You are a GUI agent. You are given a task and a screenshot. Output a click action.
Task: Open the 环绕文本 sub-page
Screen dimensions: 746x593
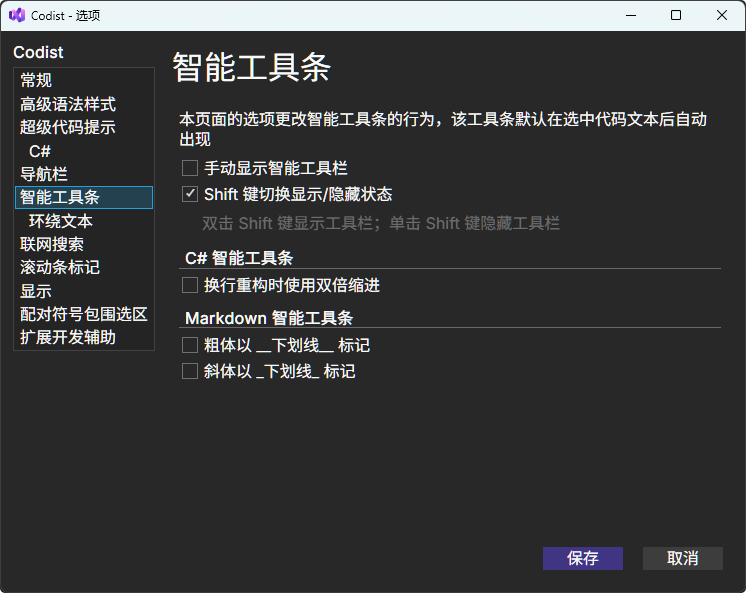click(x=61, y=221)
